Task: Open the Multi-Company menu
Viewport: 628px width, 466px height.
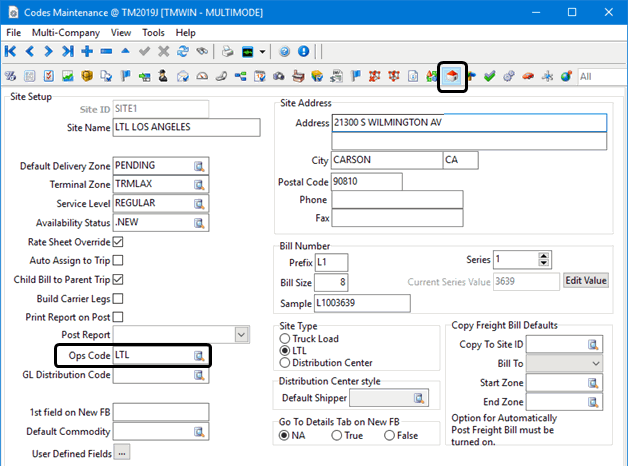Action: [65, 32]
